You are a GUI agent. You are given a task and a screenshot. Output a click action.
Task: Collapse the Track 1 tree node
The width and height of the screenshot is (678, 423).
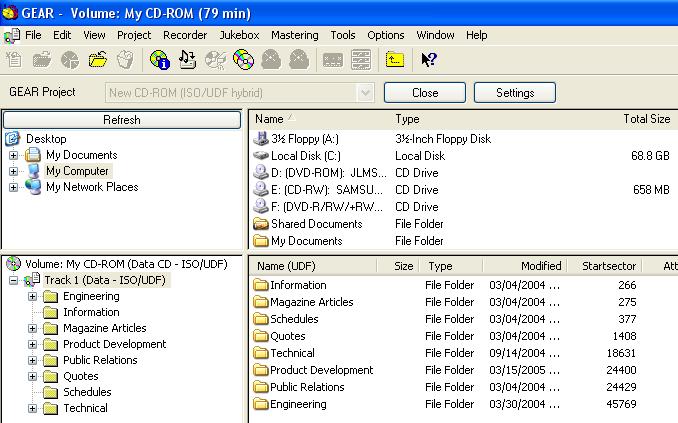point(13,280)
